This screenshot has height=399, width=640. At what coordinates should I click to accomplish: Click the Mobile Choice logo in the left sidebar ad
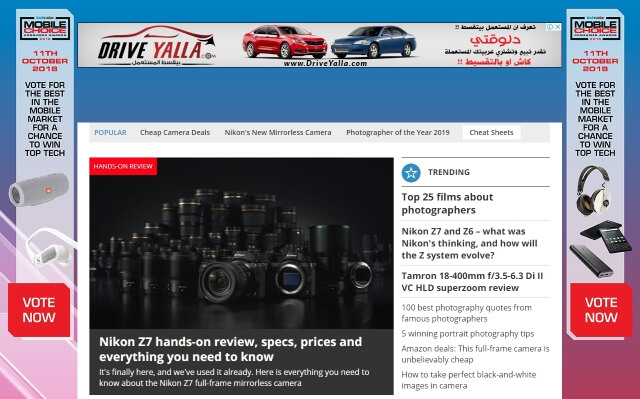pyautogui.click(x=45, y=28)
